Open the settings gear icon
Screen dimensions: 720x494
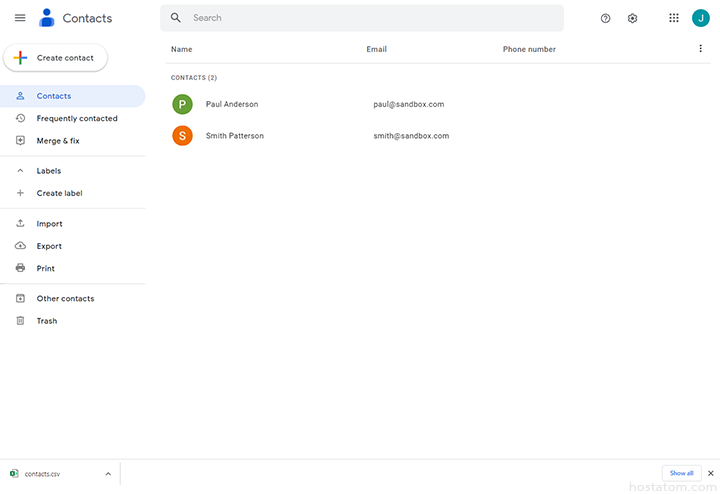tap(632, 18)
